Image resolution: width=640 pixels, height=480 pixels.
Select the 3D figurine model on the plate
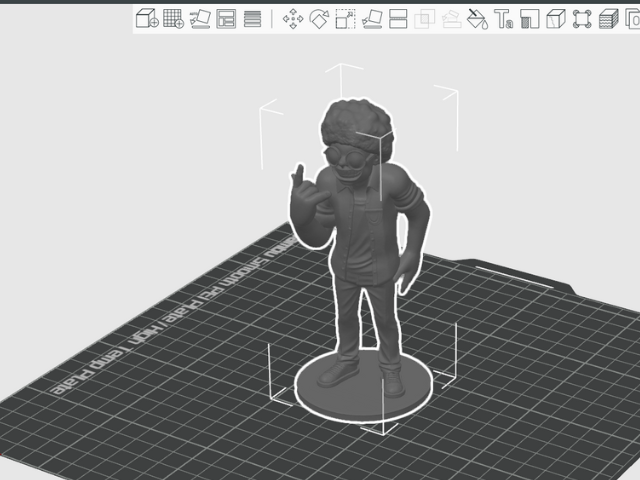360,230
